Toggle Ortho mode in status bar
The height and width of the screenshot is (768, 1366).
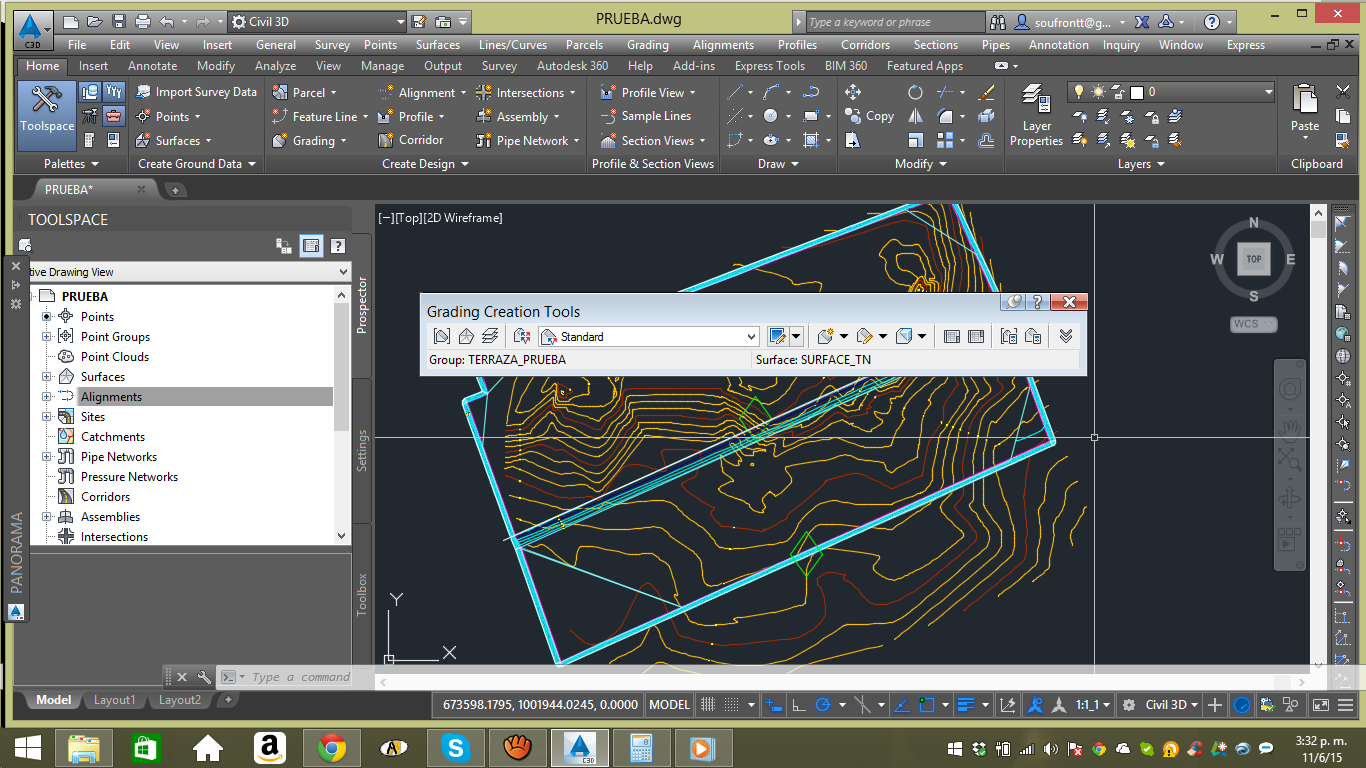[796, 704]
